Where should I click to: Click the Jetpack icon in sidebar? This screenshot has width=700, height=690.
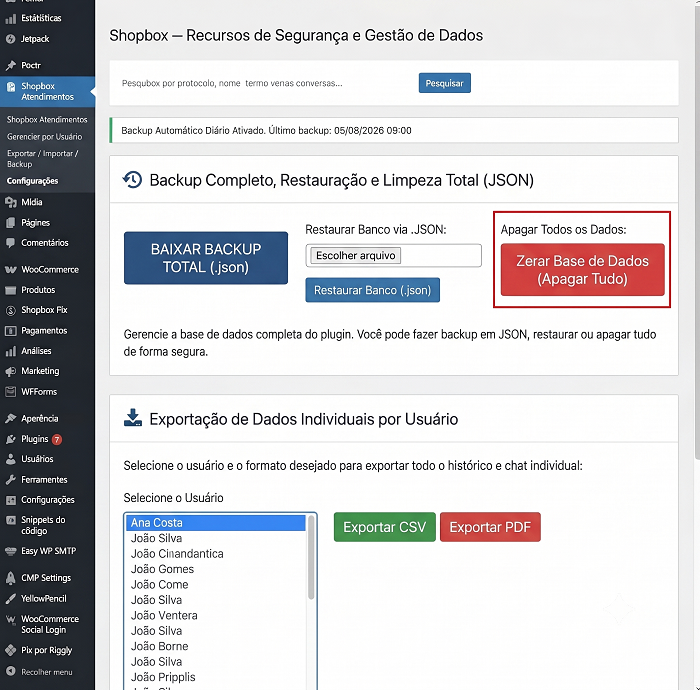11,39
